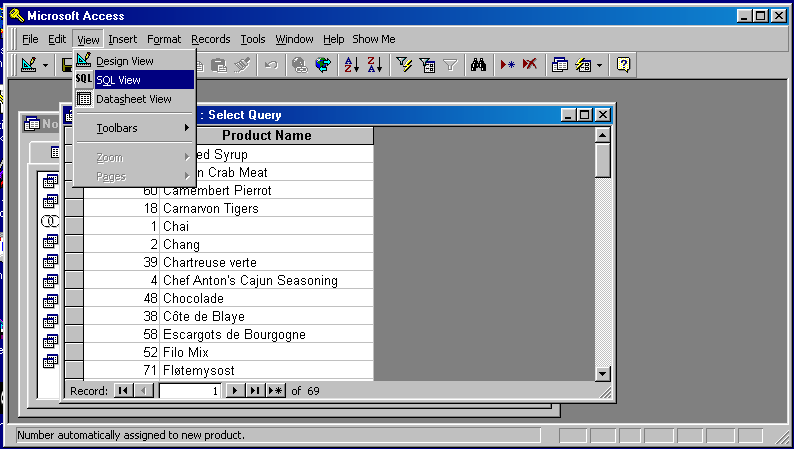
Task: Sort ascending A to Z
Action: pos(351,65)
